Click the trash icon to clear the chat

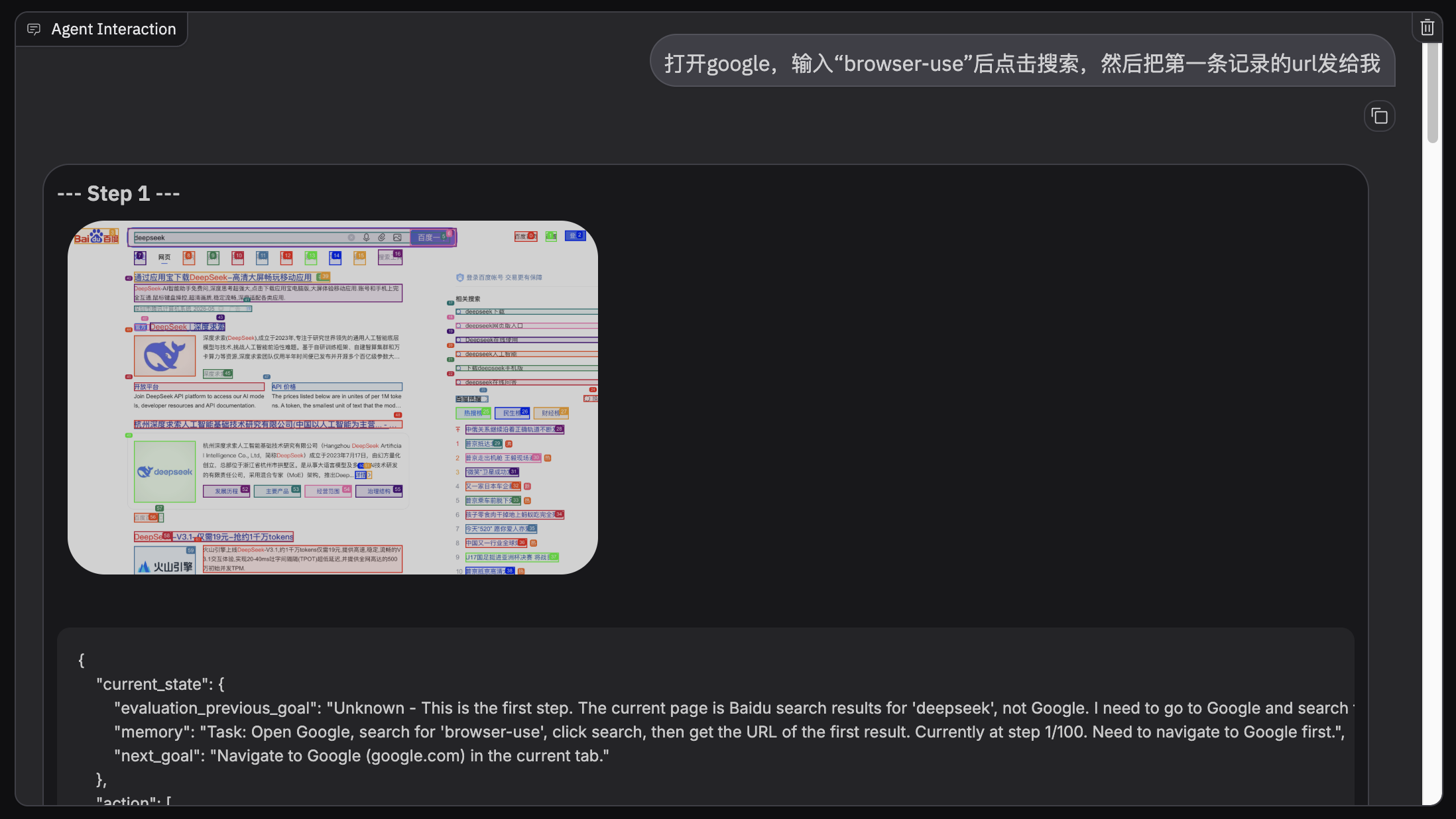click(x=1427, y=28)
